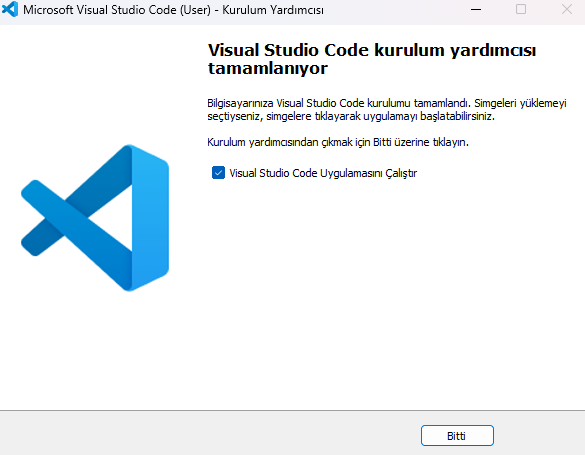Click the word 'tamamlanıyor' in the bold heading
Viewport: 585px width, 455px height.
click(268, 69)
